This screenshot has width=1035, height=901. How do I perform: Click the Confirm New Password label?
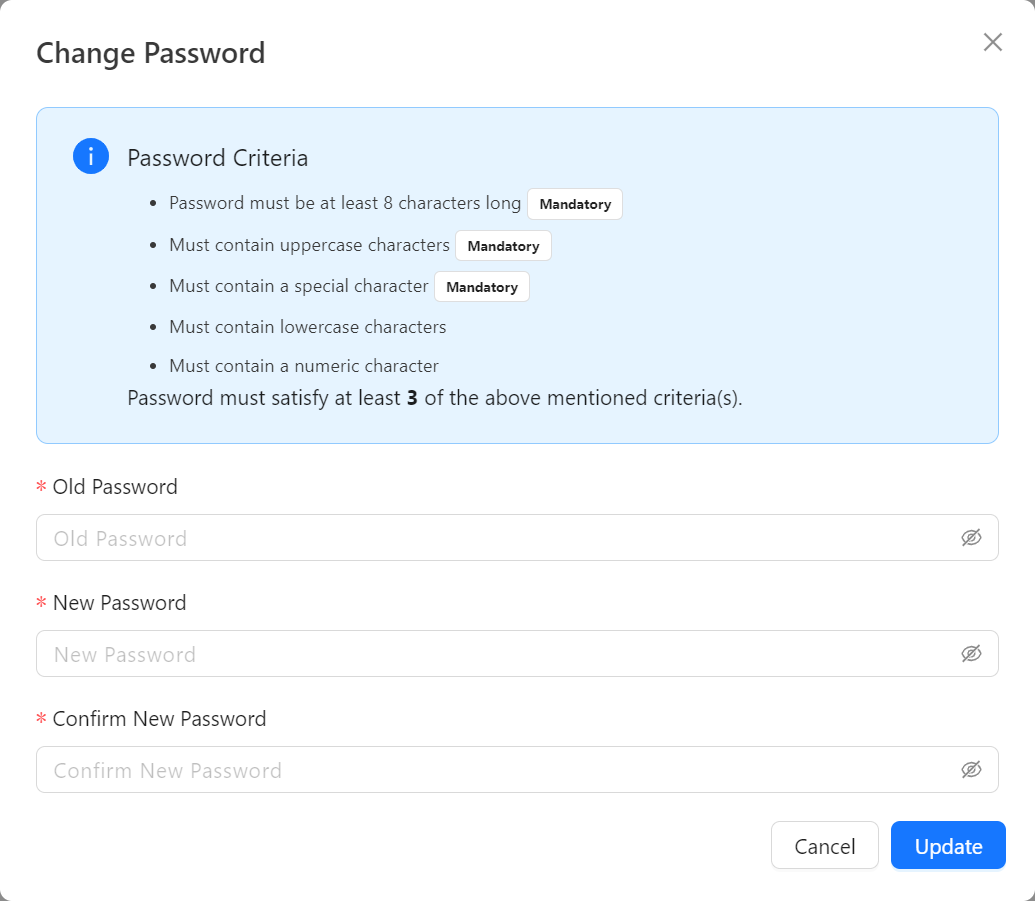click(159, 719)
